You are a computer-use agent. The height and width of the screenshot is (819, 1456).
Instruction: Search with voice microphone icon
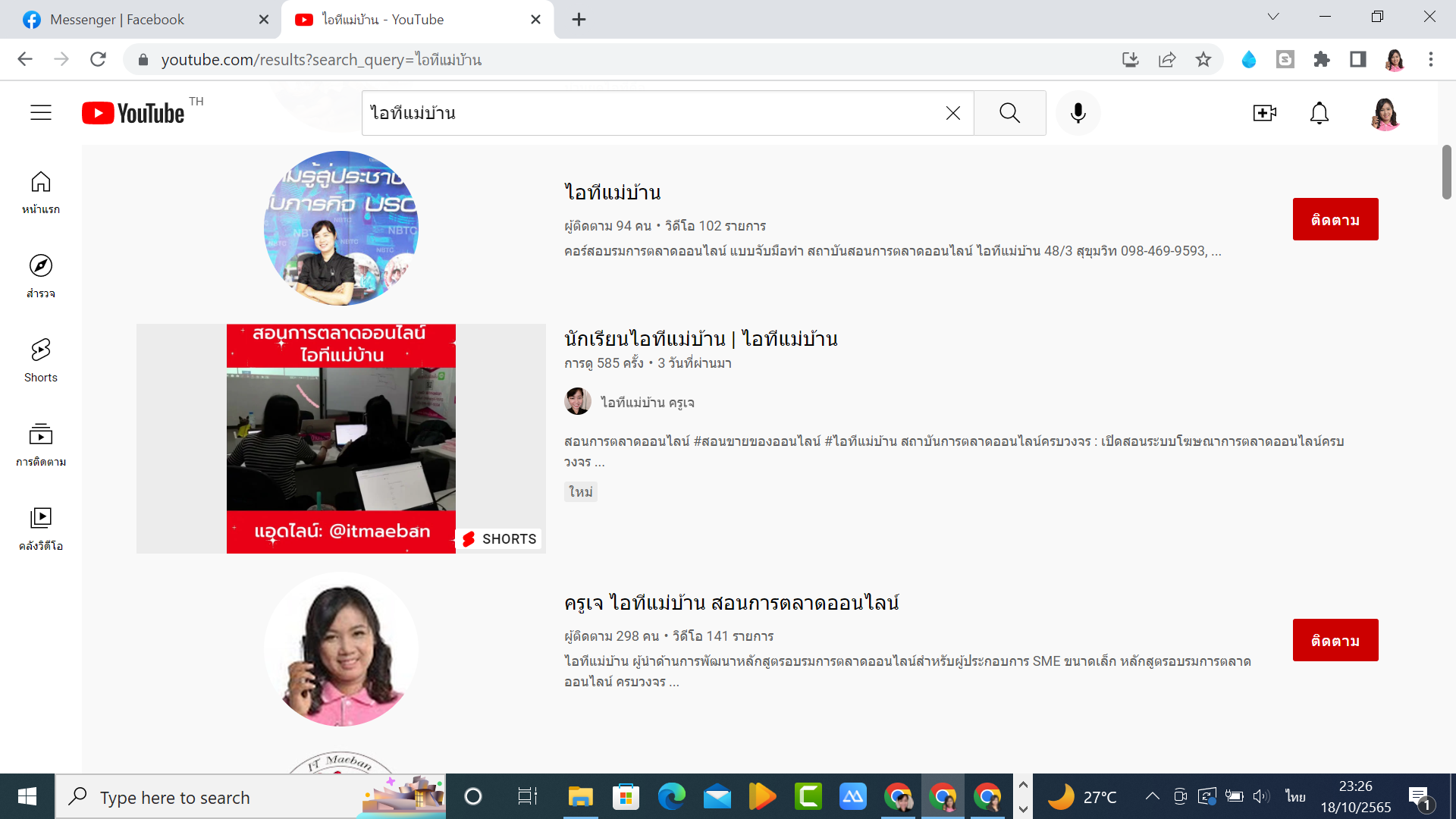[1078, 113]
